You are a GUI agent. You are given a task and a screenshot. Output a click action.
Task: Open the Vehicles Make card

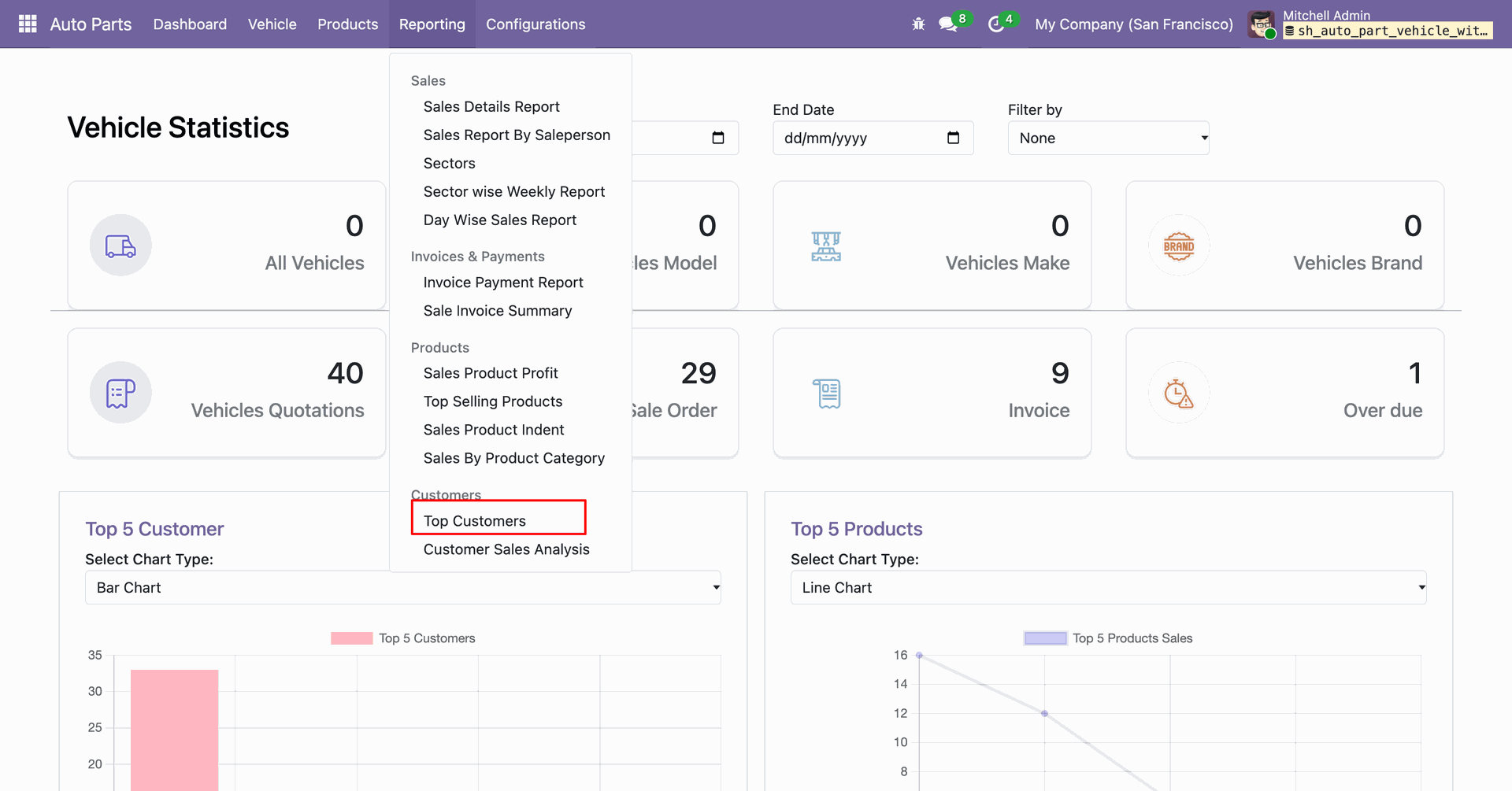932,246
